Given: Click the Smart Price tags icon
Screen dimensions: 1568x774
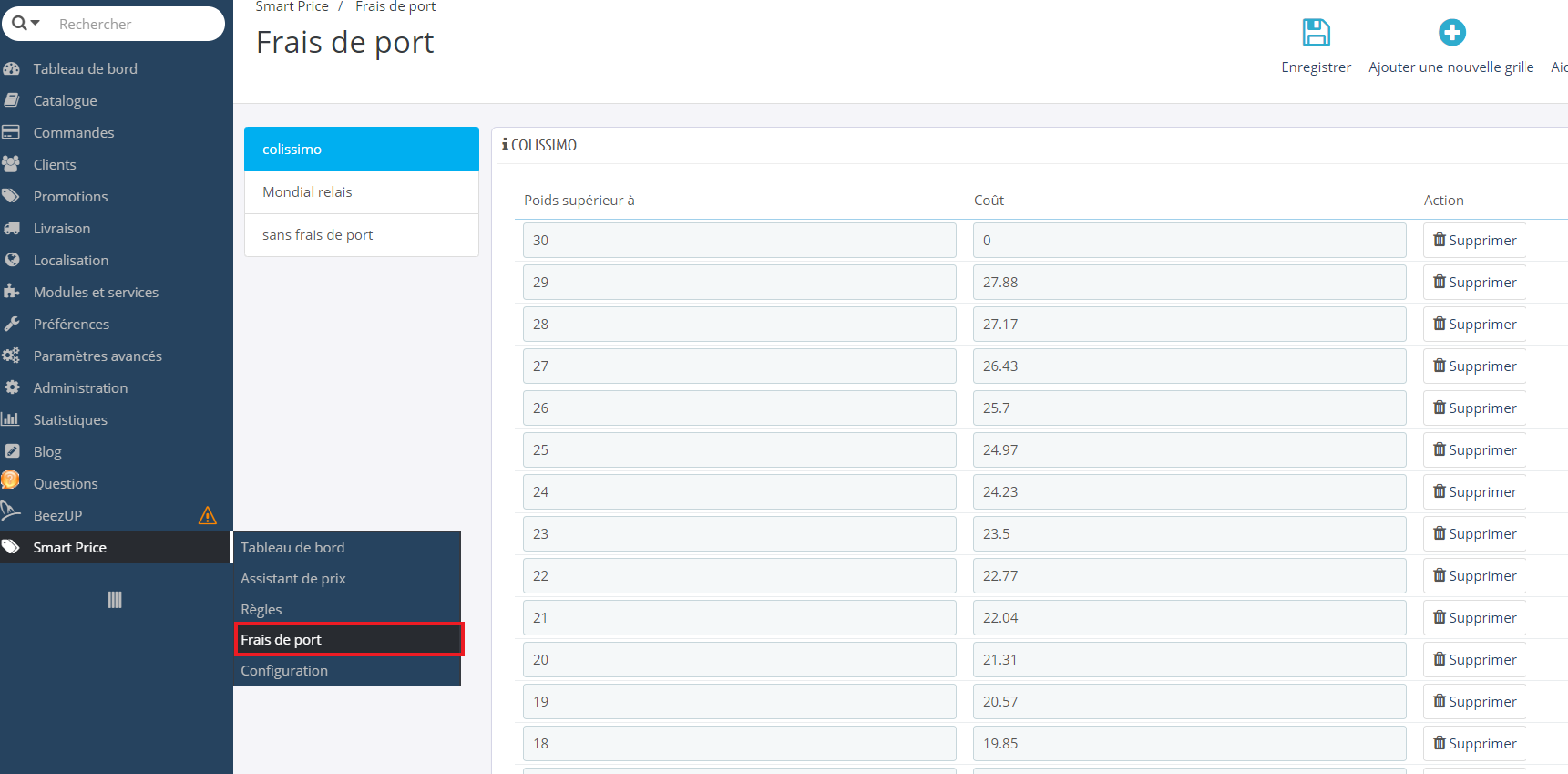Looking at the screenshot, I should 11,547.
